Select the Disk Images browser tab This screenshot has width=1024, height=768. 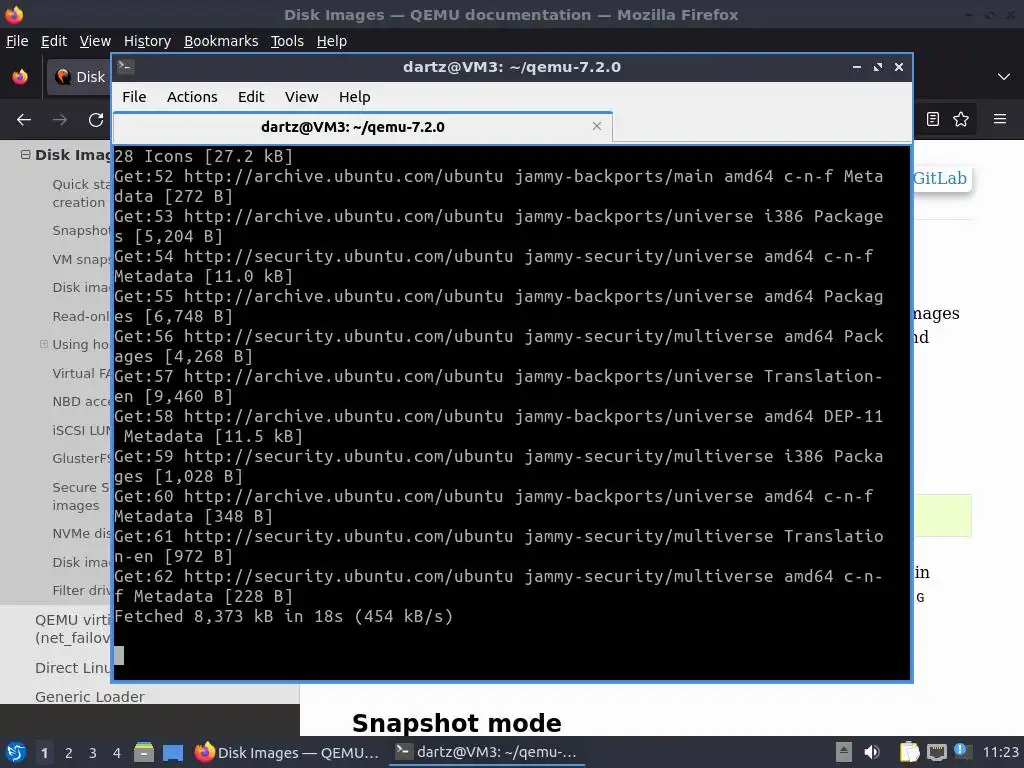79,76
